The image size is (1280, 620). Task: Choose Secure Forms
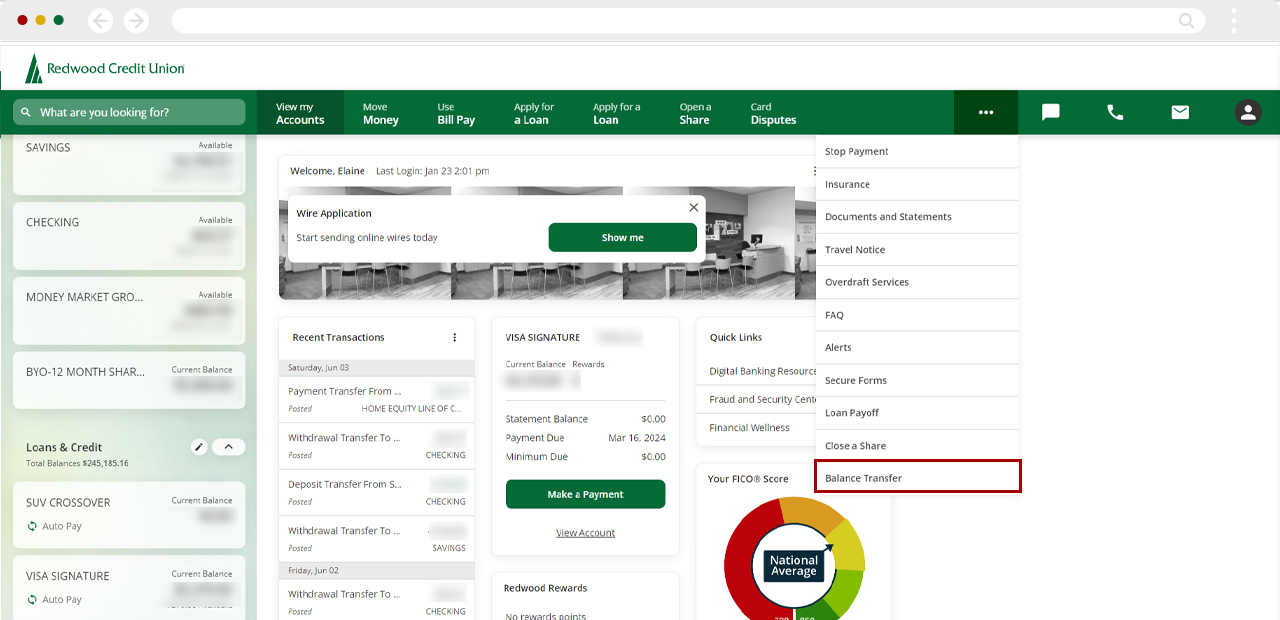pos(917,380)
